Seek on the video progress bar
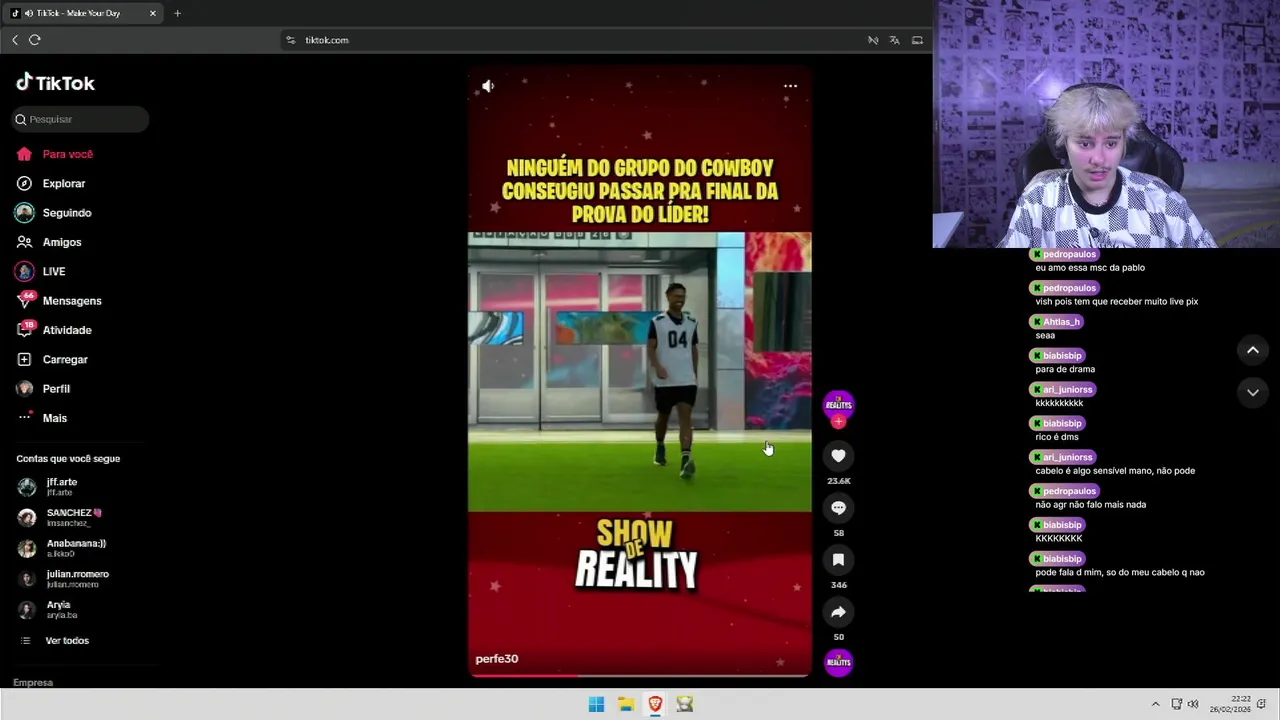This screenshot has height=720, width=1280. 640,675
